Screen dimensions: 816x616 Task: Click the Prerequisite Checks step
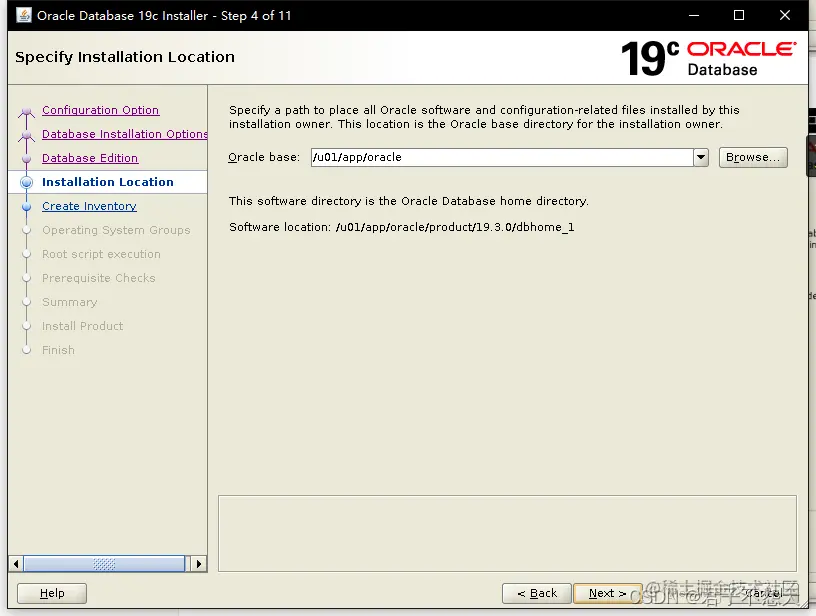[x=99, y=278]
